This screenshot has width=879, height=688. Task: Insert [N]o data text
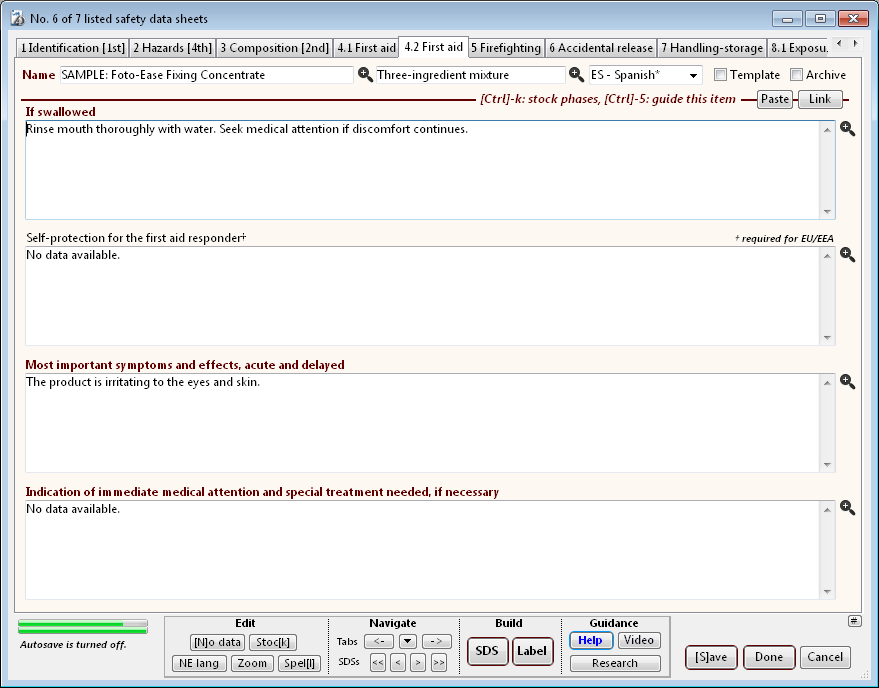pyautogui.click(x=218, y=642)
